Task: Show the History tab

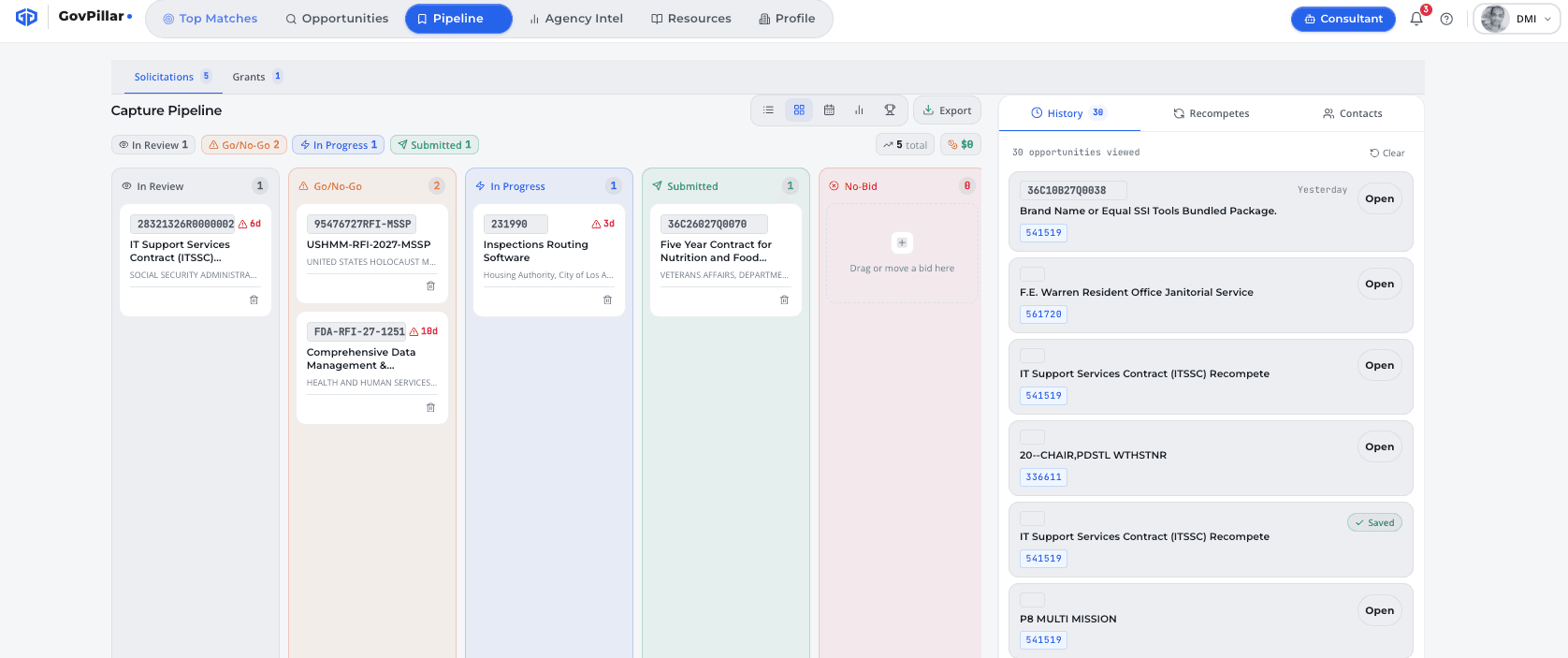Action: [x=1068, y=113]
